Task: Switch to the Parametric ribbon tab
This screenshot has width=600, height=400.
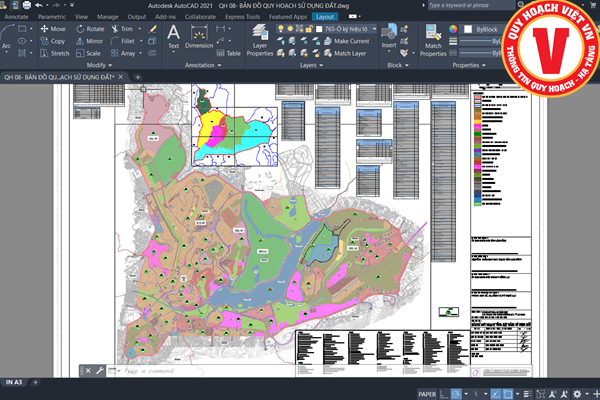Action: coord(52,17)
